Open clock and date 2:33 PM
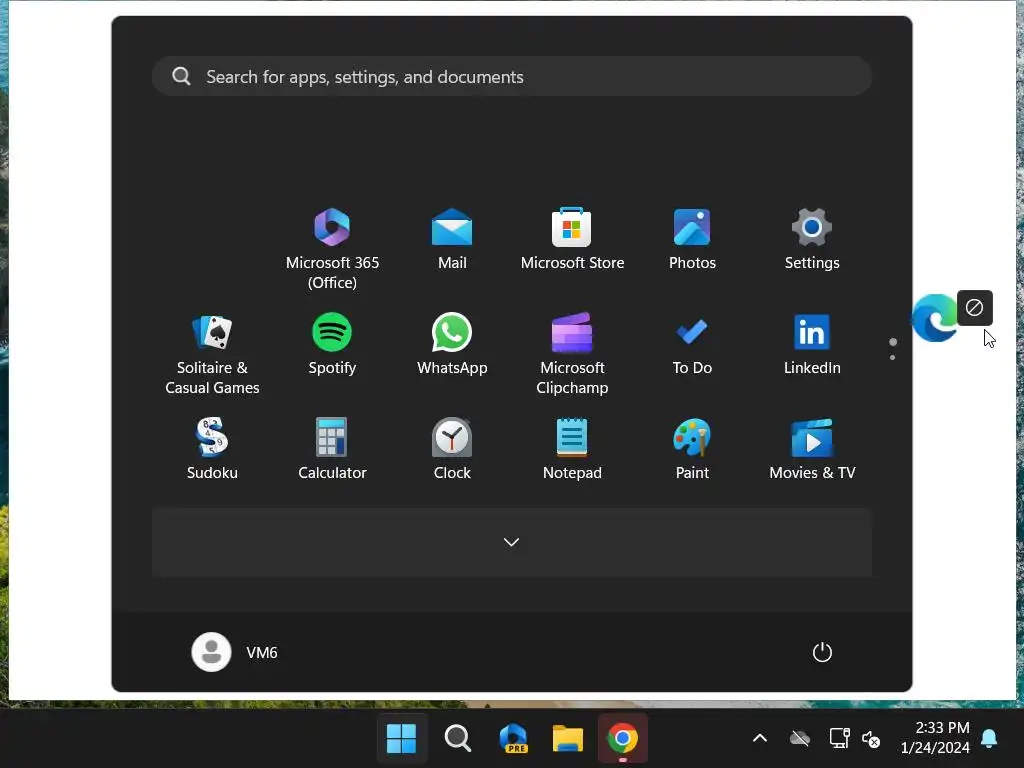This screenshot has width=1024, height=768. pos(935,737)
